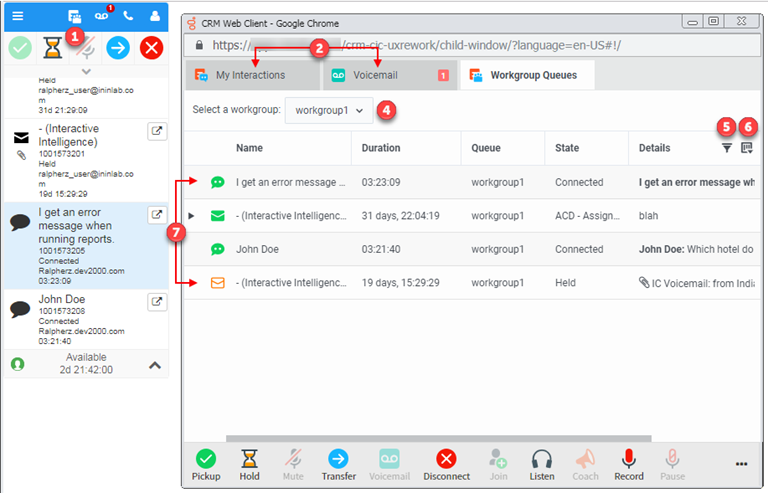Sort by the Duration column header
Viewport: 768px width, 493px height.
pyautogui.click(x=380, y=148)
